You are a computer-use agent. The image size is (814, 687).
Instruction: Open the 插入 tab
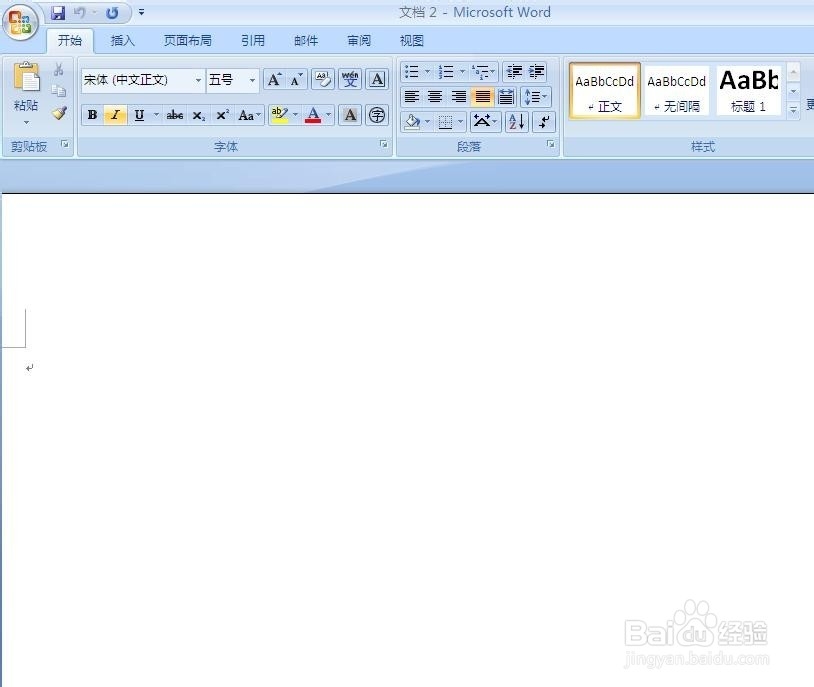pyautogui.click(x=123, y=41)
